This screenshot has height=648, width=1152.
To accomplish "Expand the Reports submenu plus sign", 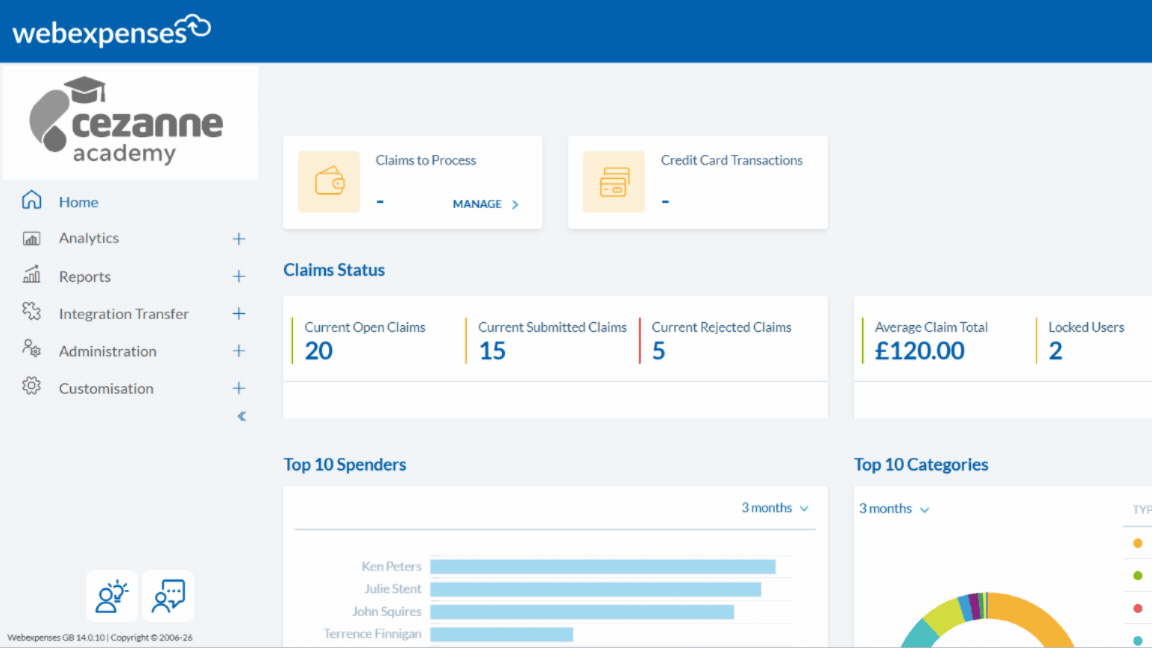I will (x=239, y=276).
